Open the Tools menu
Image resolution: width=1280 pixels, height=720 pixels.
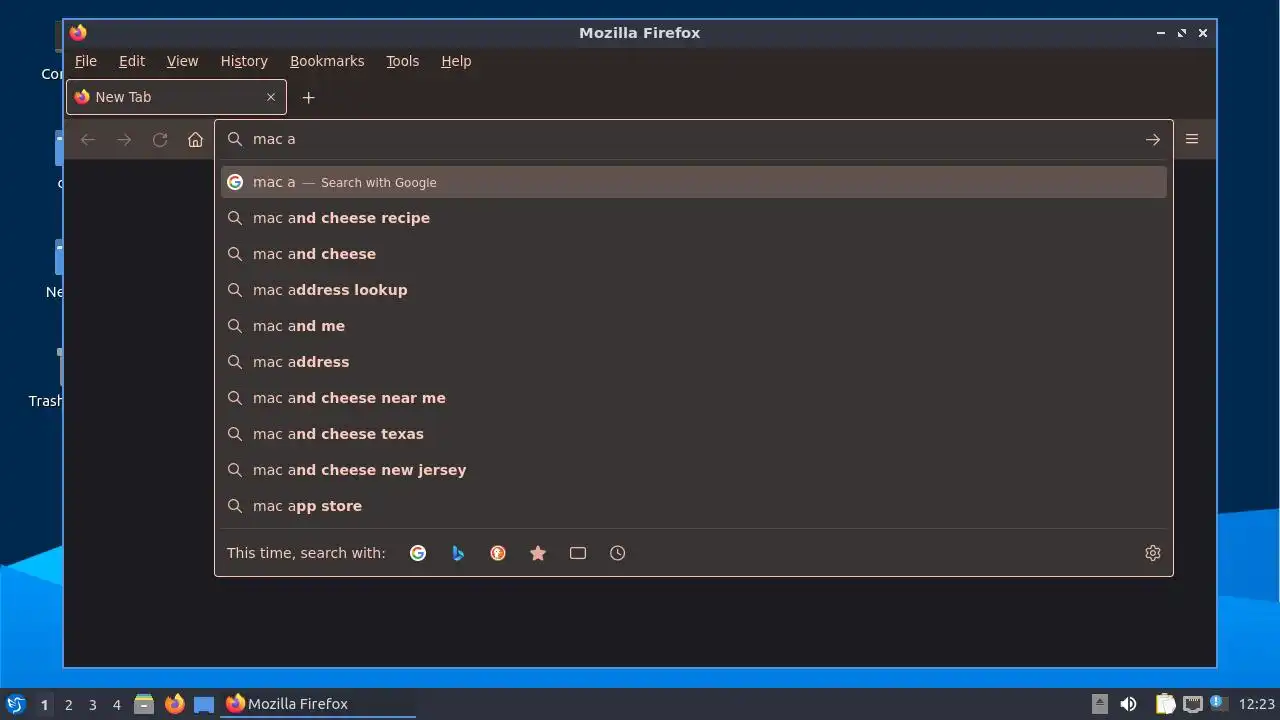(x=403, y=61)
